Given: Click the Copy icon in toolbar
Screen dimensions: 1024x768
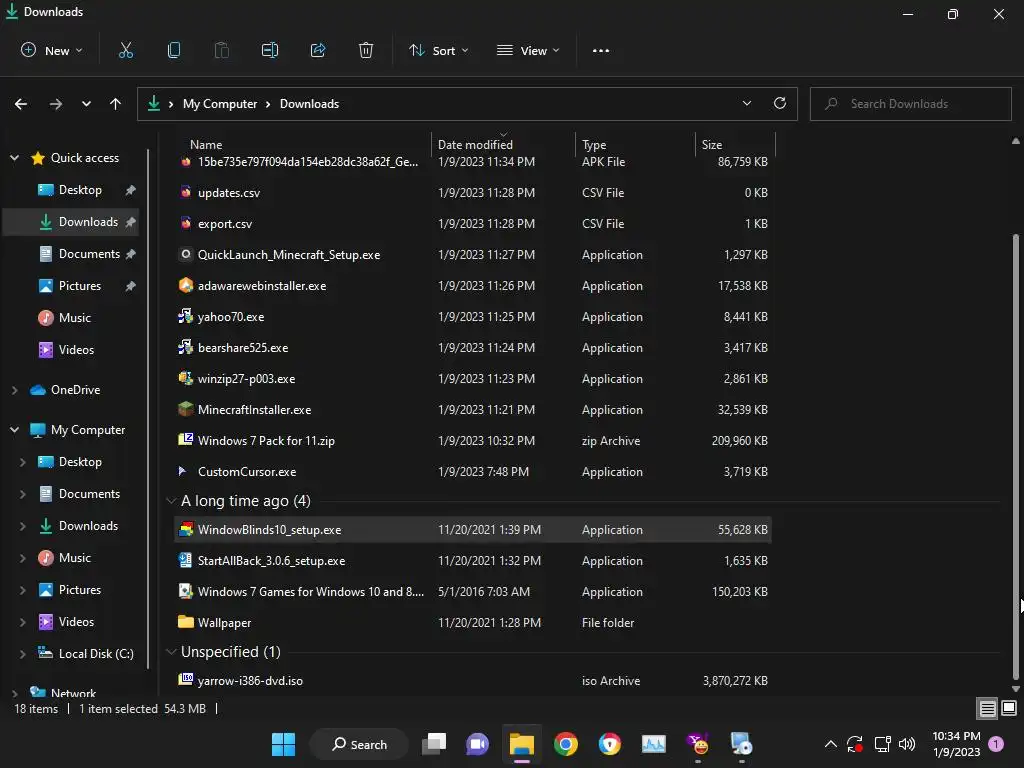Looking at the screenshot, I should coord(174,50).
